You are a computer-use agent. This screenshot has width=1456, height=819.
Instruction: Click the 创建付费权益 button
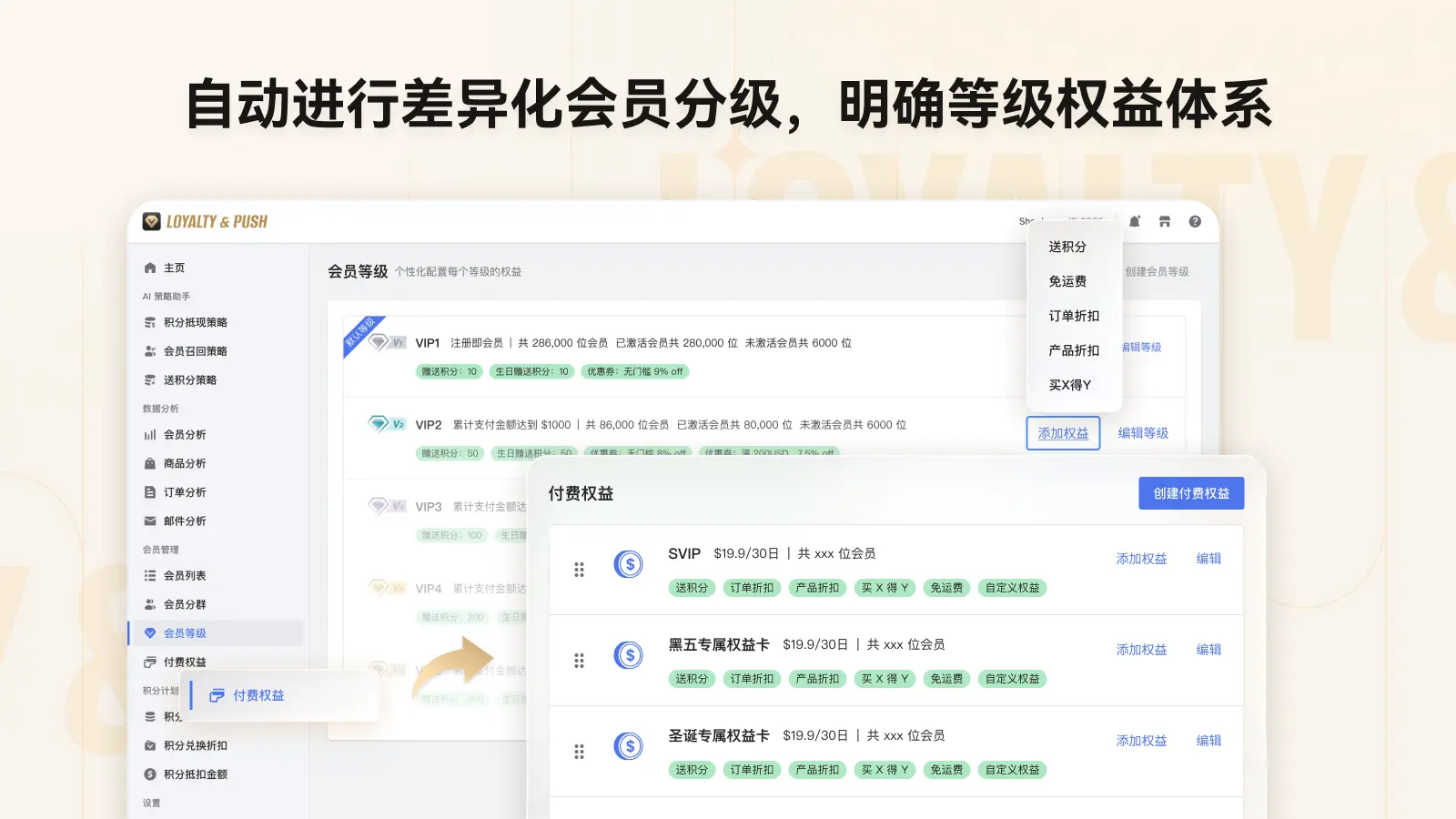(1191, 493)
